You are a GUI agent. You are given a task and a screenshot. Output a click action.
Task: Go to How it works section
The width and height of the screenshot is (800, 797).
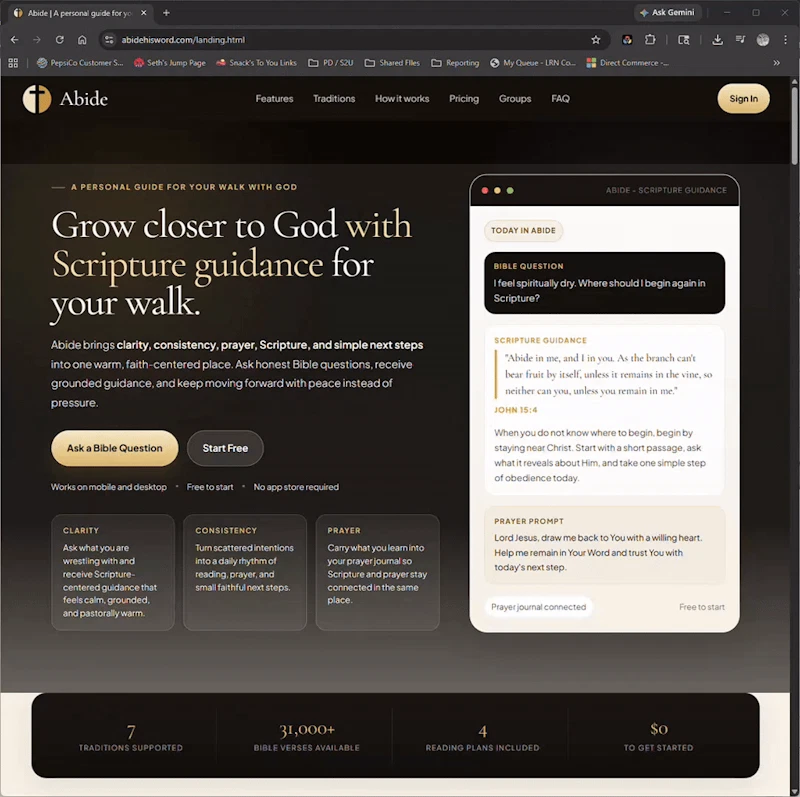coord(402,98)
